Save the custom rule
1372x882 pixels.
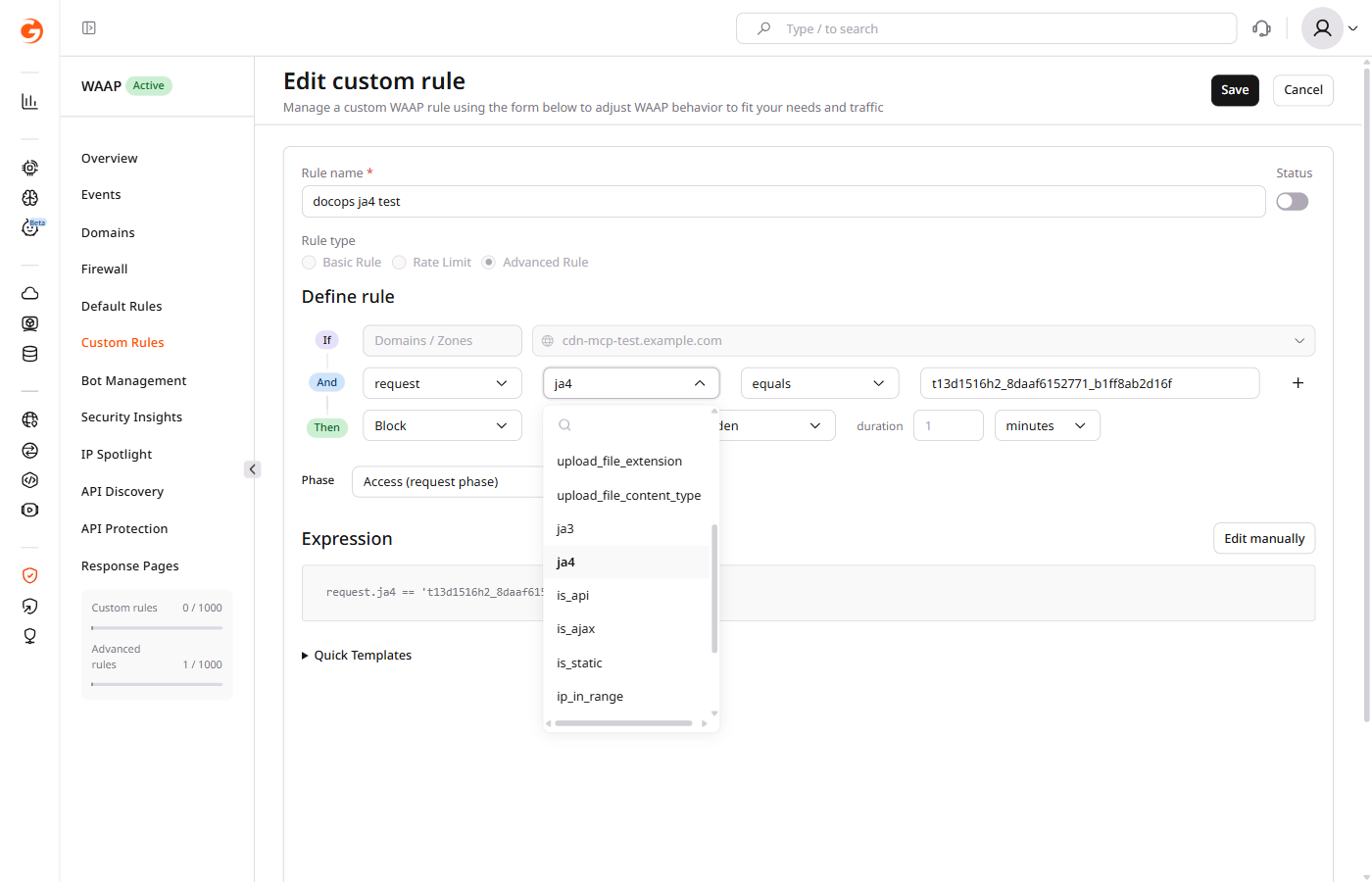tap(1235, 90)
